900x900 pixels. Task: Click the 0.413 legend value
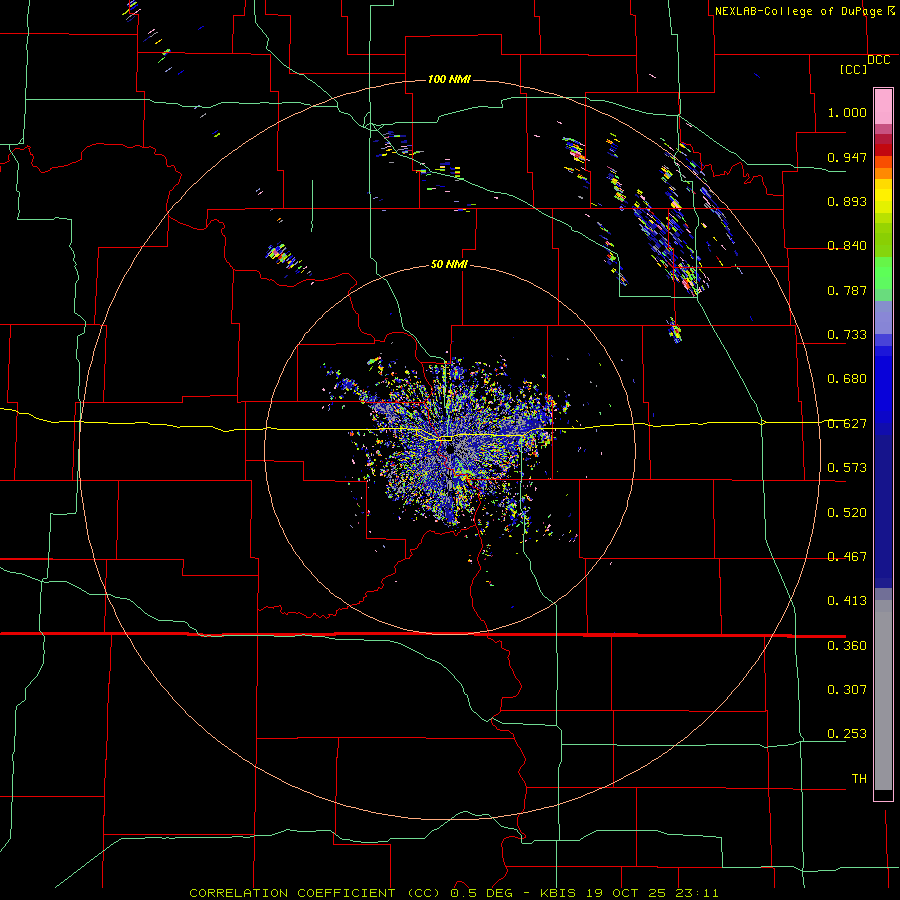pyautogui.click(x=847, y=601)
